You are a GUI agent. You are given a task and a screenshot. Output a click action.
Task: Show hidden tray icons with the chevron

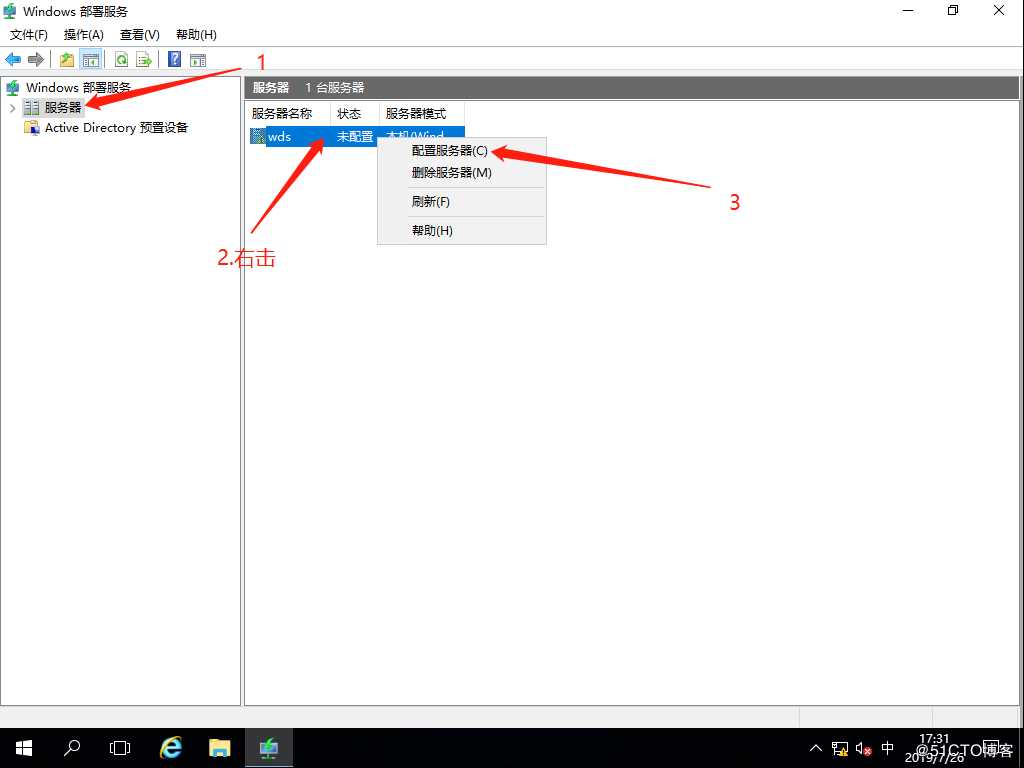coord(816,748)
